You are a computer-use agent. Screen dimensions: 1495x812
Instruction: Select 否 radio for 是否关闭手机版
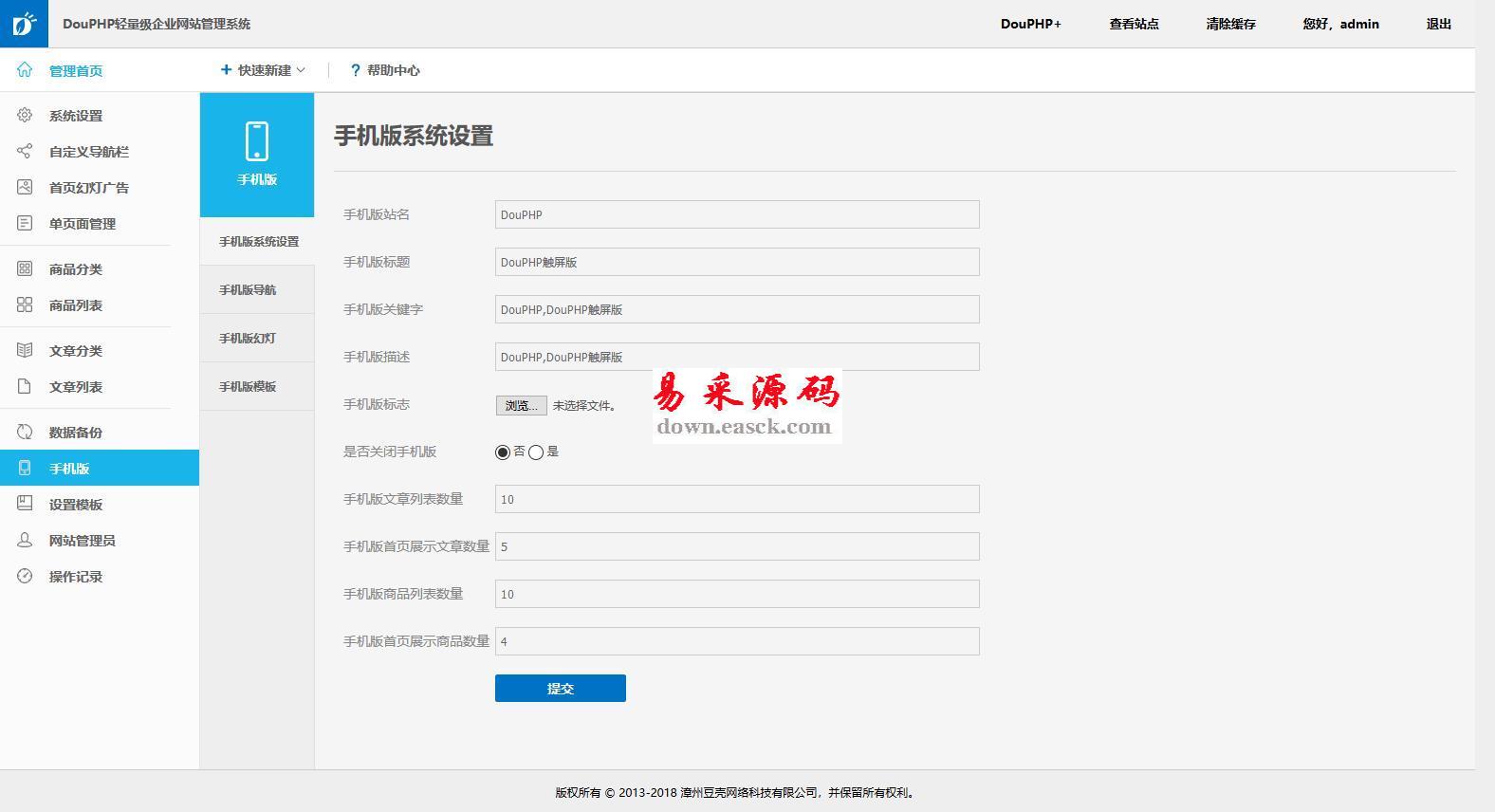(503, 452)
